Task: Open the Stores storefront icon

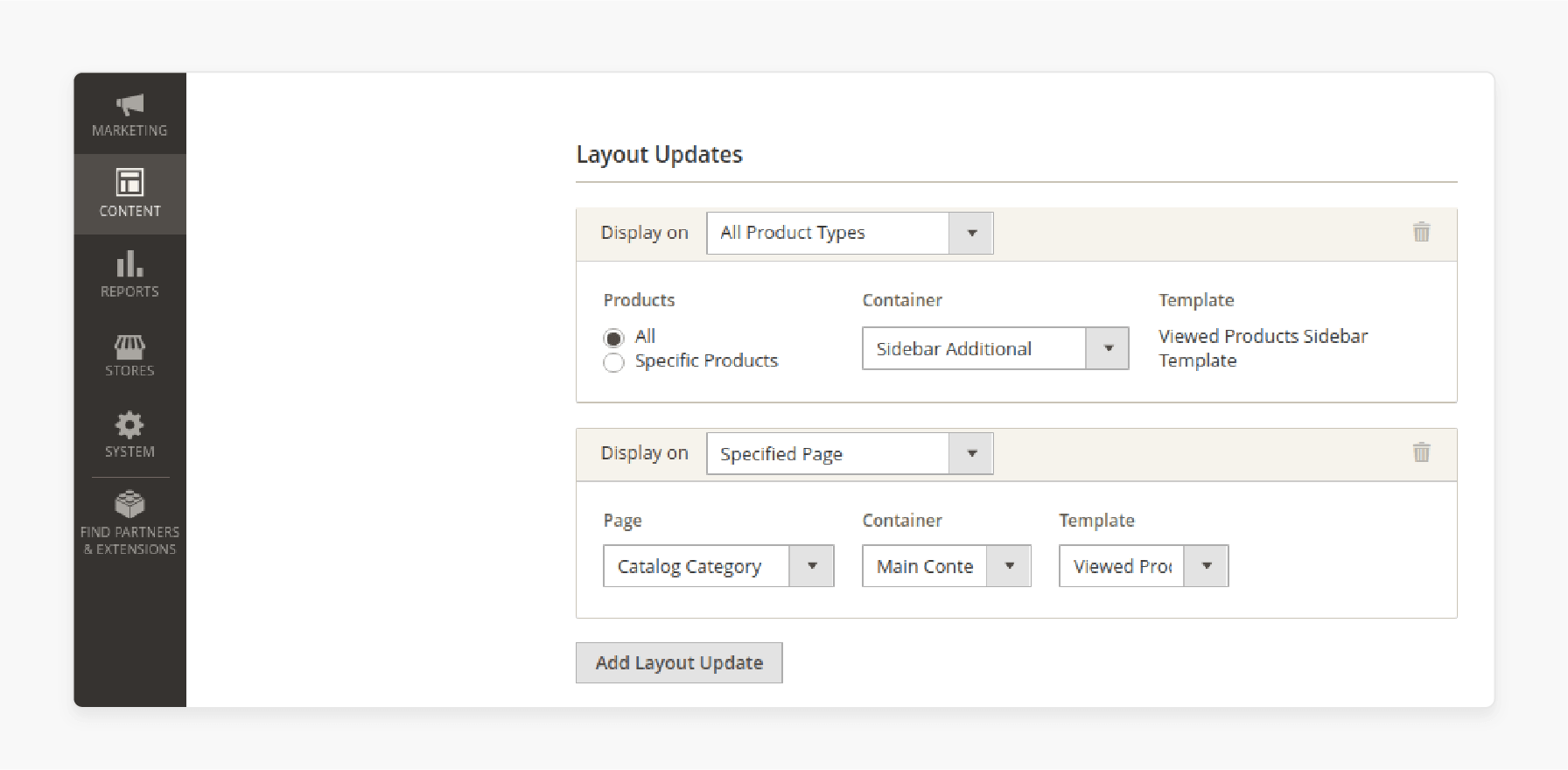Action: pyautogui.click(x=129, y=346)
